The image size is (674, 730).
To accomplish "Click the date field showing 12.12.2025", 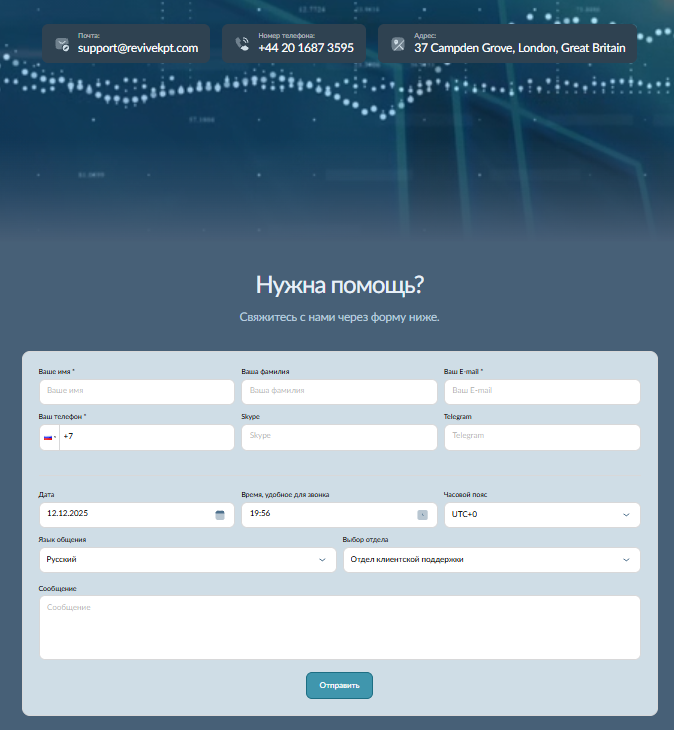I will coord(137,515).
